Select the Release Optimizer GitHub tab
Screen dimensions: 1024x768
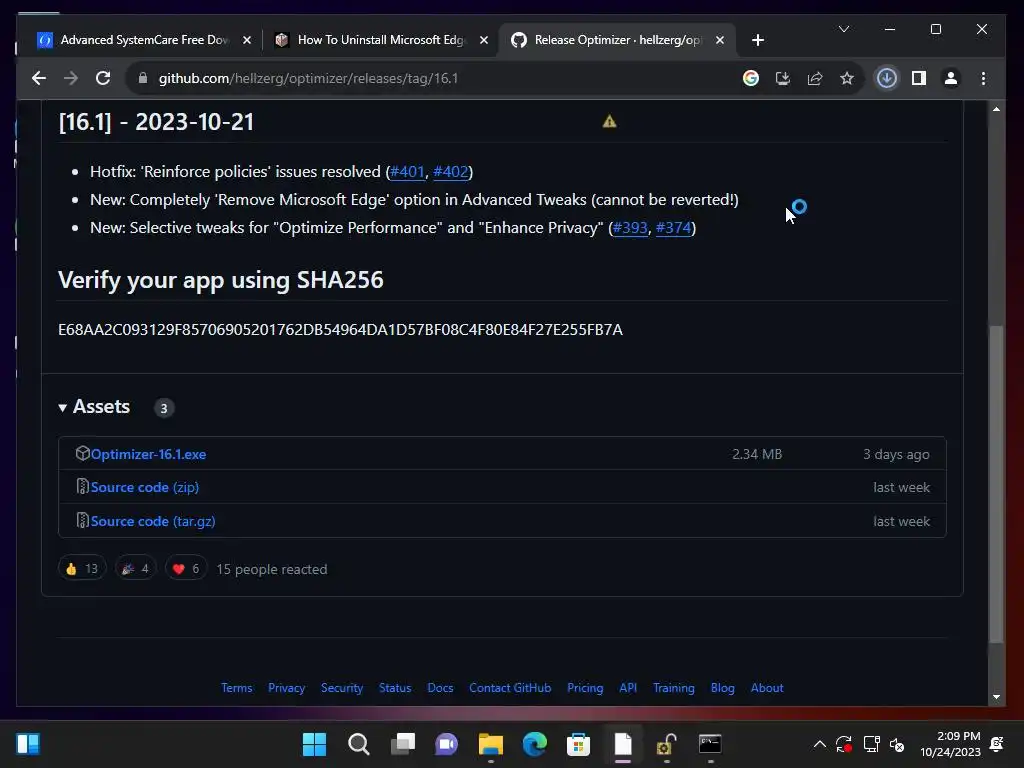coord(617,40)
